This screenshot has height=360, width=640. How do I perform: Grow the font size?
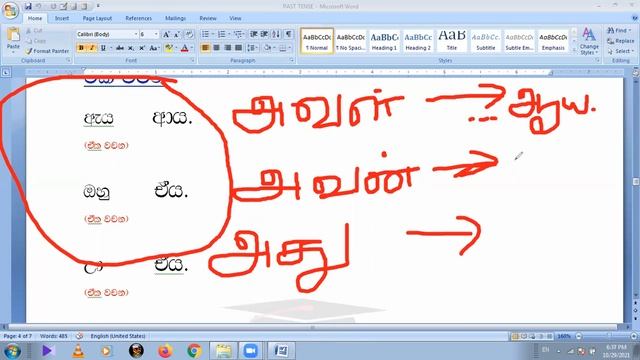[166, 35]
